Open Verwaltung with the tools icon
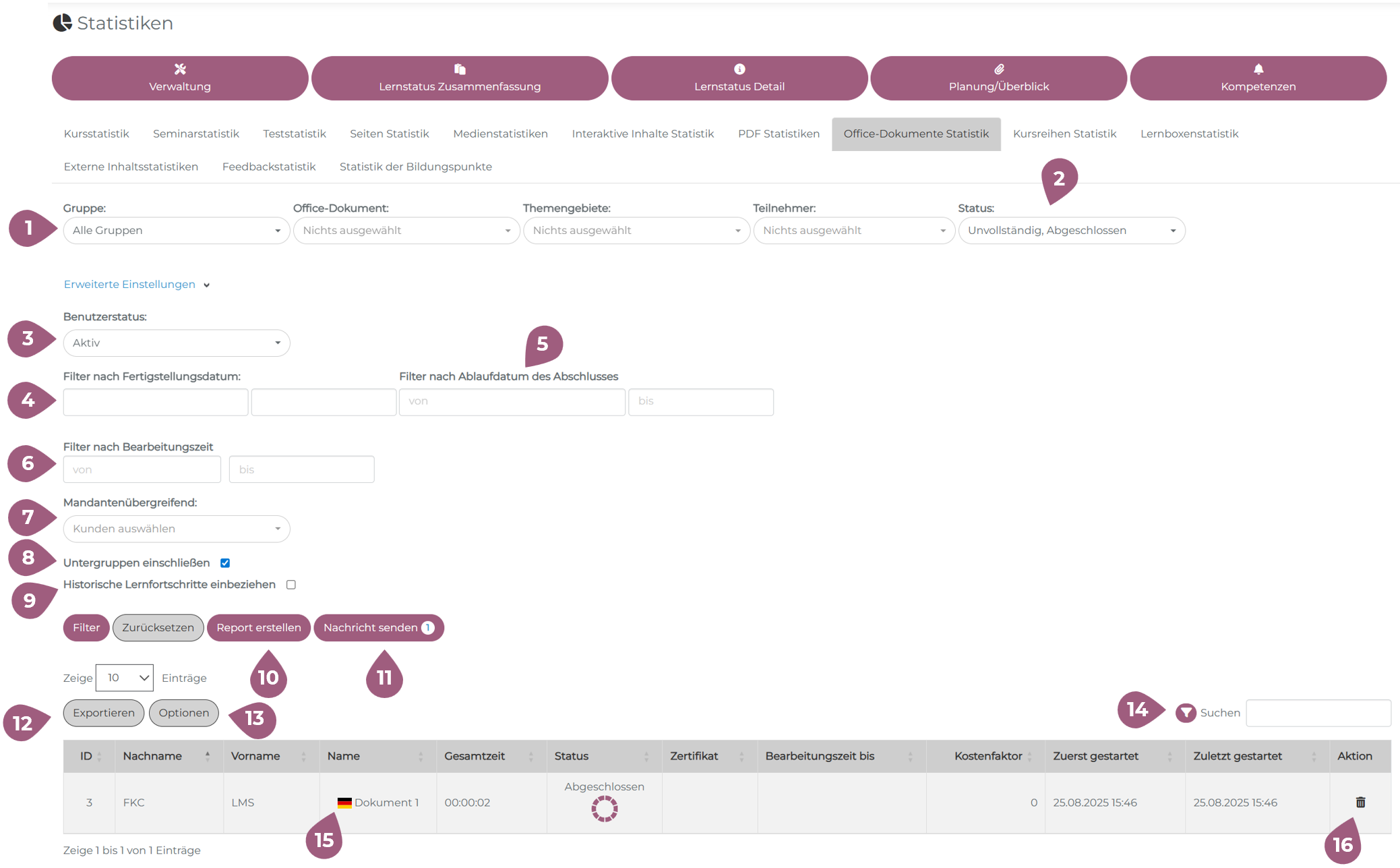 tap(180, 78)
